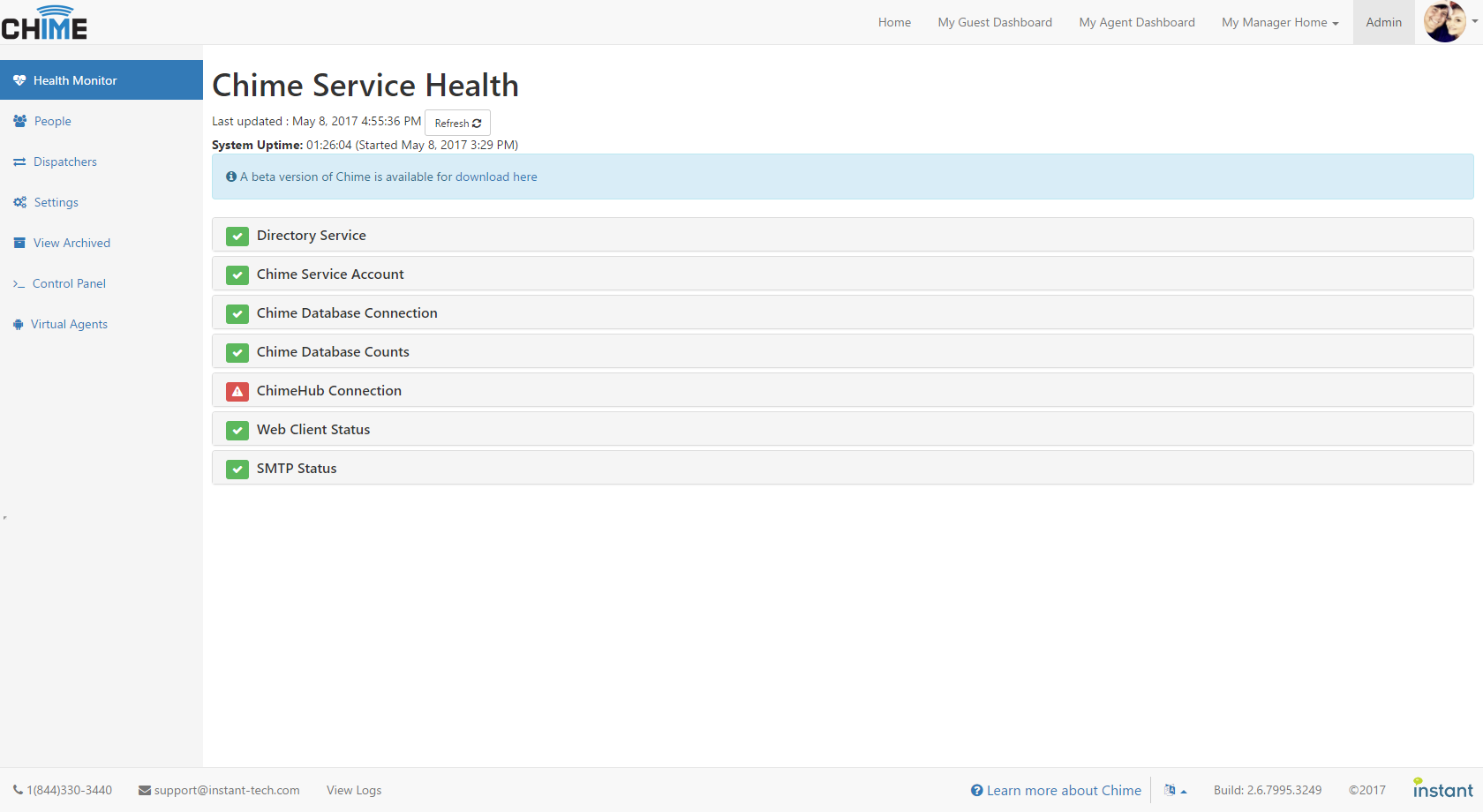Open the Control Panel sidebar section
Viewport: 1483px width, 812px height.
(x=102, y=283)
